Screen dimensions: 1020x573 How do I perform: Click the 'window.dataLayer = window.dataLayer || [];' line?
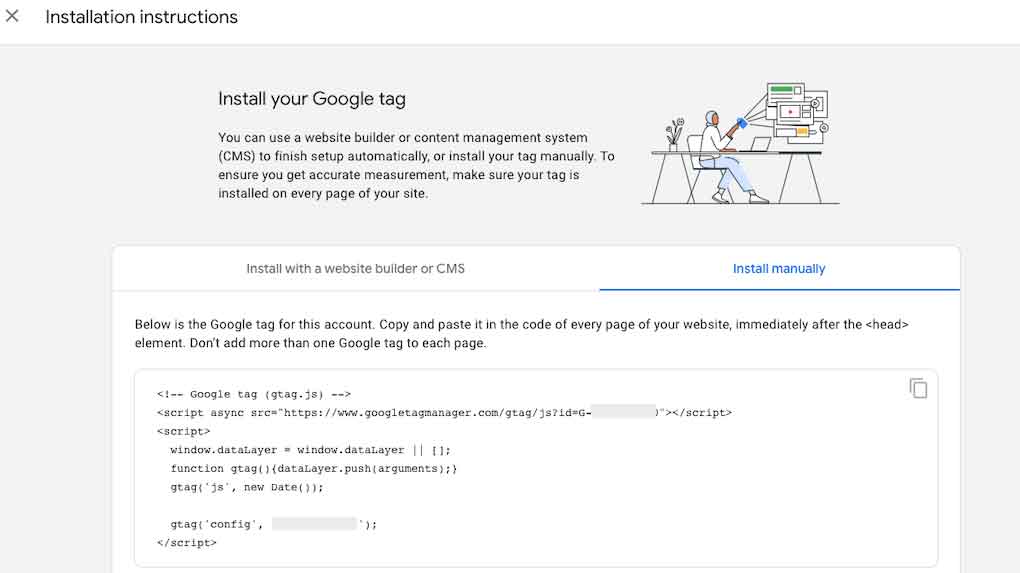pos(310,450)
